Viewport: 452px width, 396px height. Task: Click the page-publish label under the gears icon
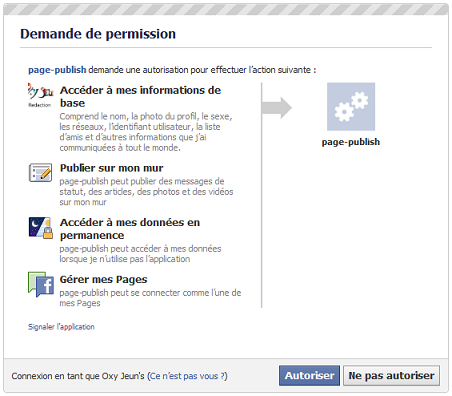(351, 142)
